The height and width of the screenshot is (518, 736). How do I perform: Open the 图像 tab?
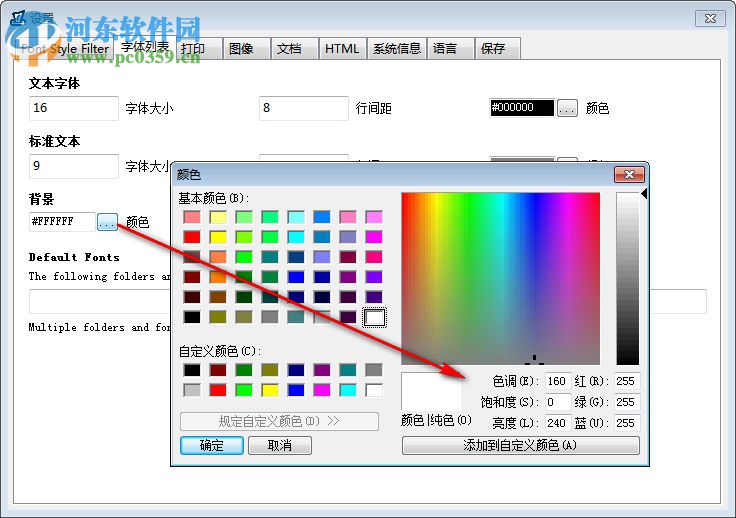pos(246,48)
